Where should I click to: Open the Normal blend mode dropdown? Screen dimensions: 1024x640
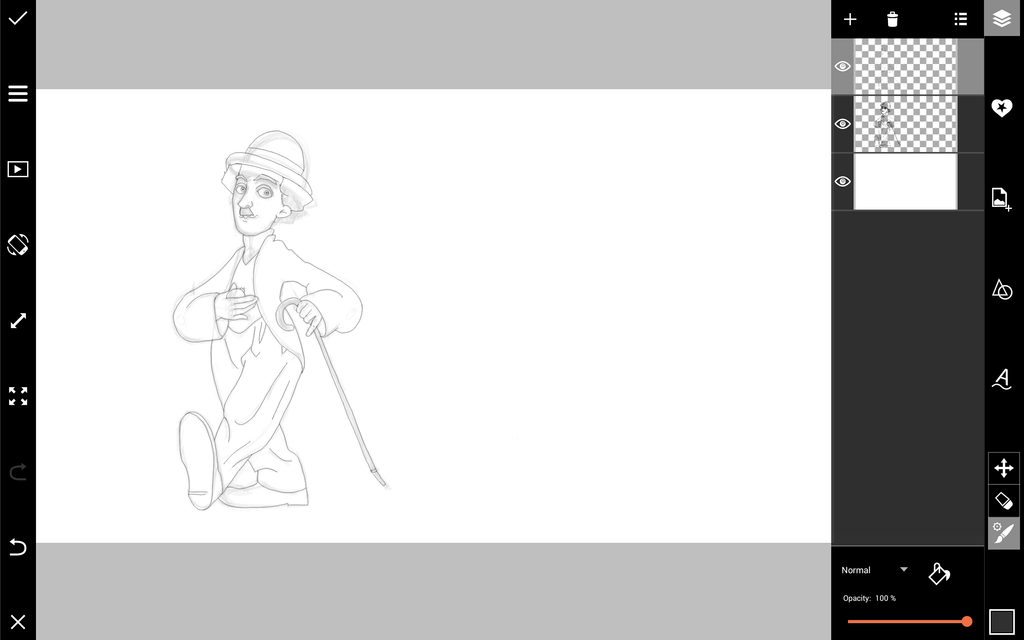[874, 570]
